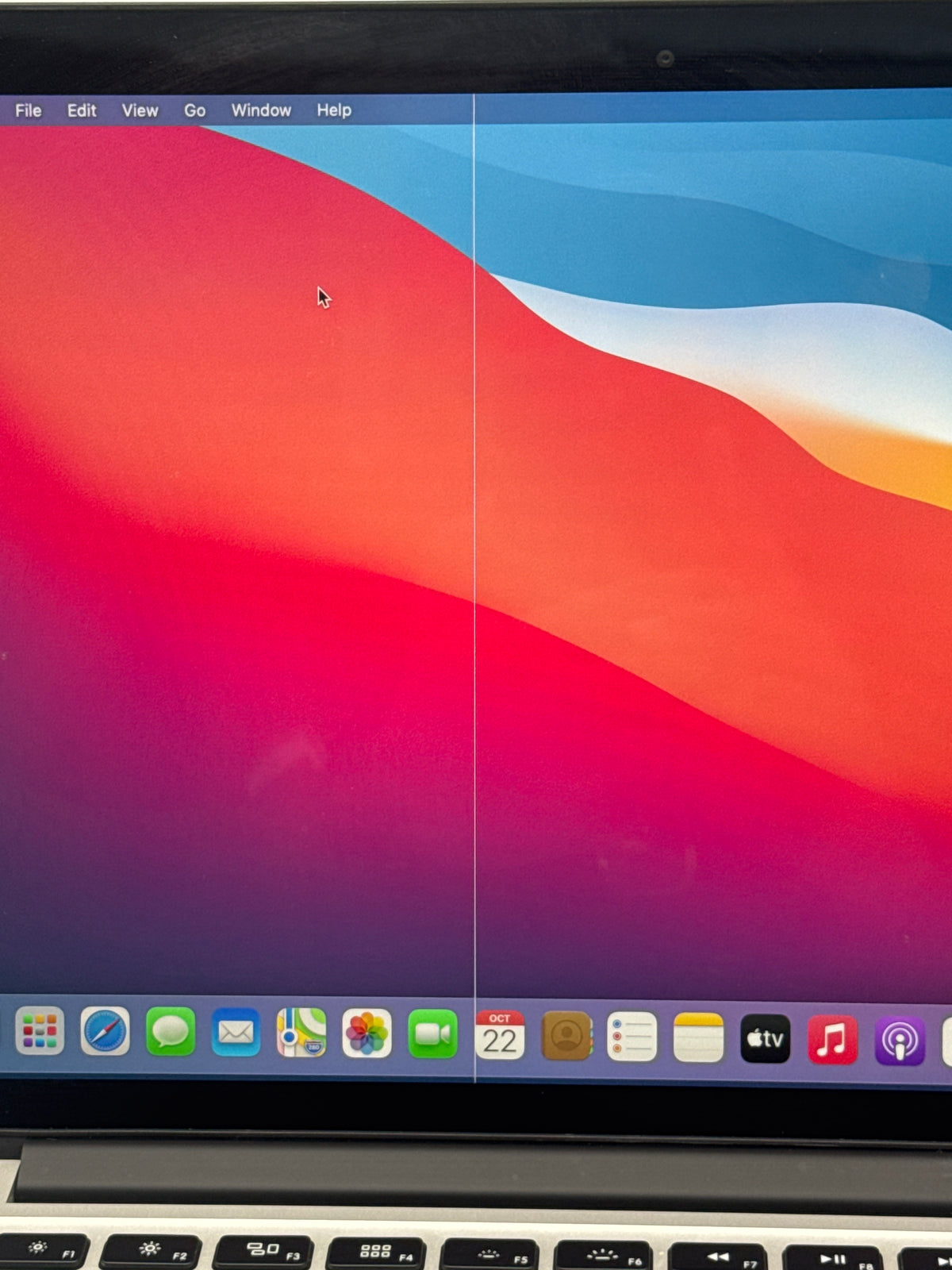The height and width of the screenshot is (1270, 952).
Task: Open Launchpad from the Dock
Action: pyautogui.click(x=39, y=1031)
